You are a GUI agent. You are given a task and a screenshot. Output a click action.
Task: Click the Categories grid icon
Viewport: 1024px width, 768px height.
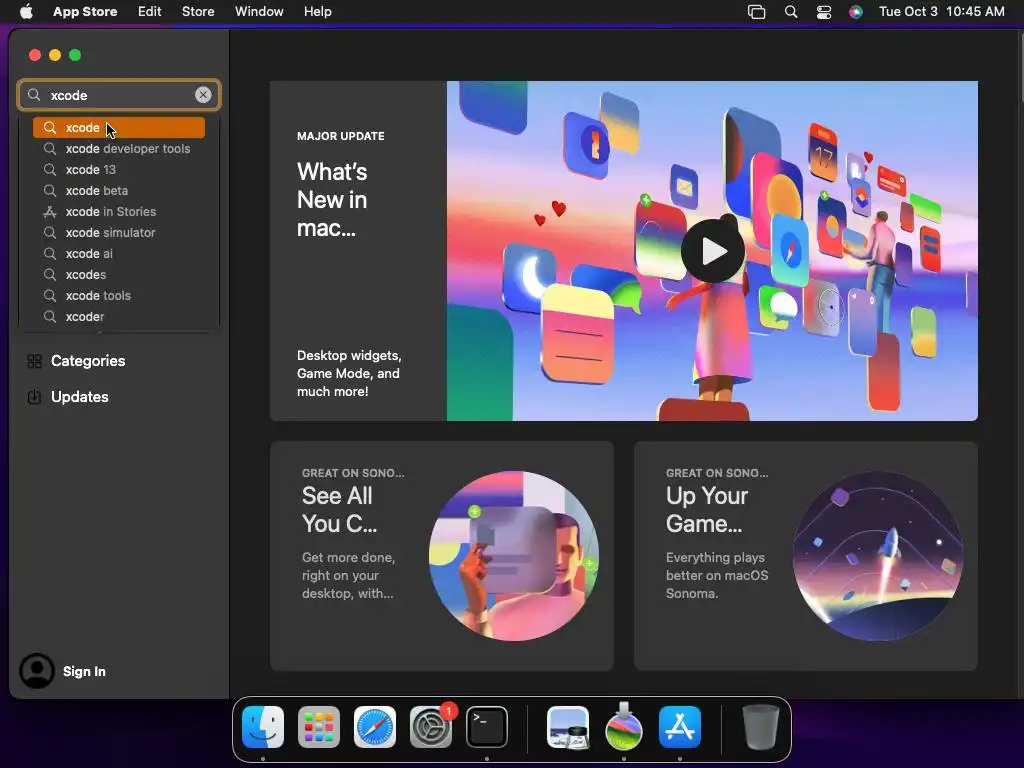click(x=35, y=361)
